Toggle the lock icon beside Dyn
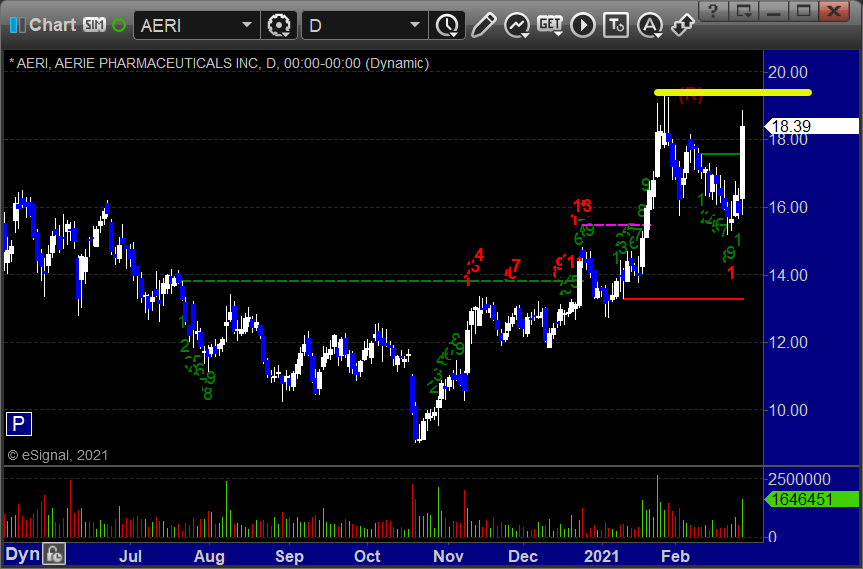Image resolution: width=863 pixels, height=569 pixels. (x=54, y=554)
